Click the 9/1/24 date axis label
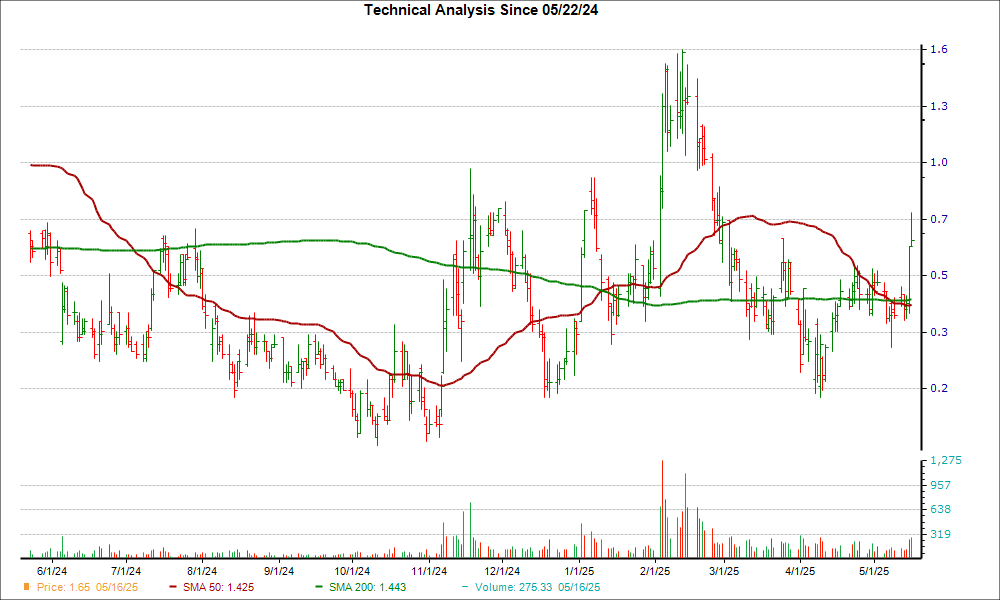Viewport: 1000px width, 600px height. [x=279, y=571]
